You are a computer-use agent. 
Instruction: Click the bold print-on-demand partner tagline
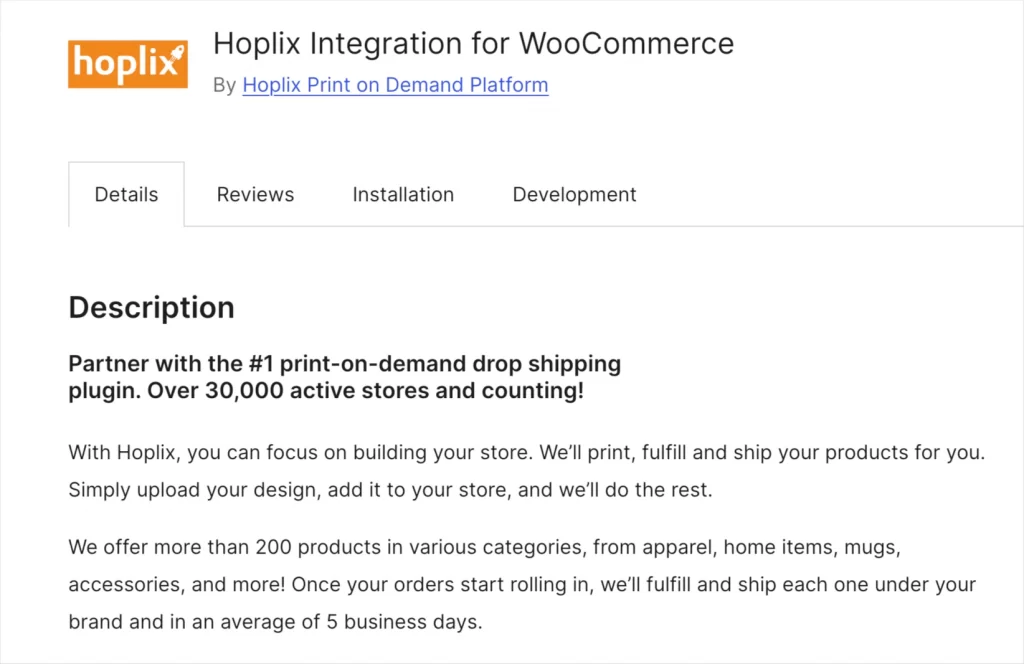point(344,377)
